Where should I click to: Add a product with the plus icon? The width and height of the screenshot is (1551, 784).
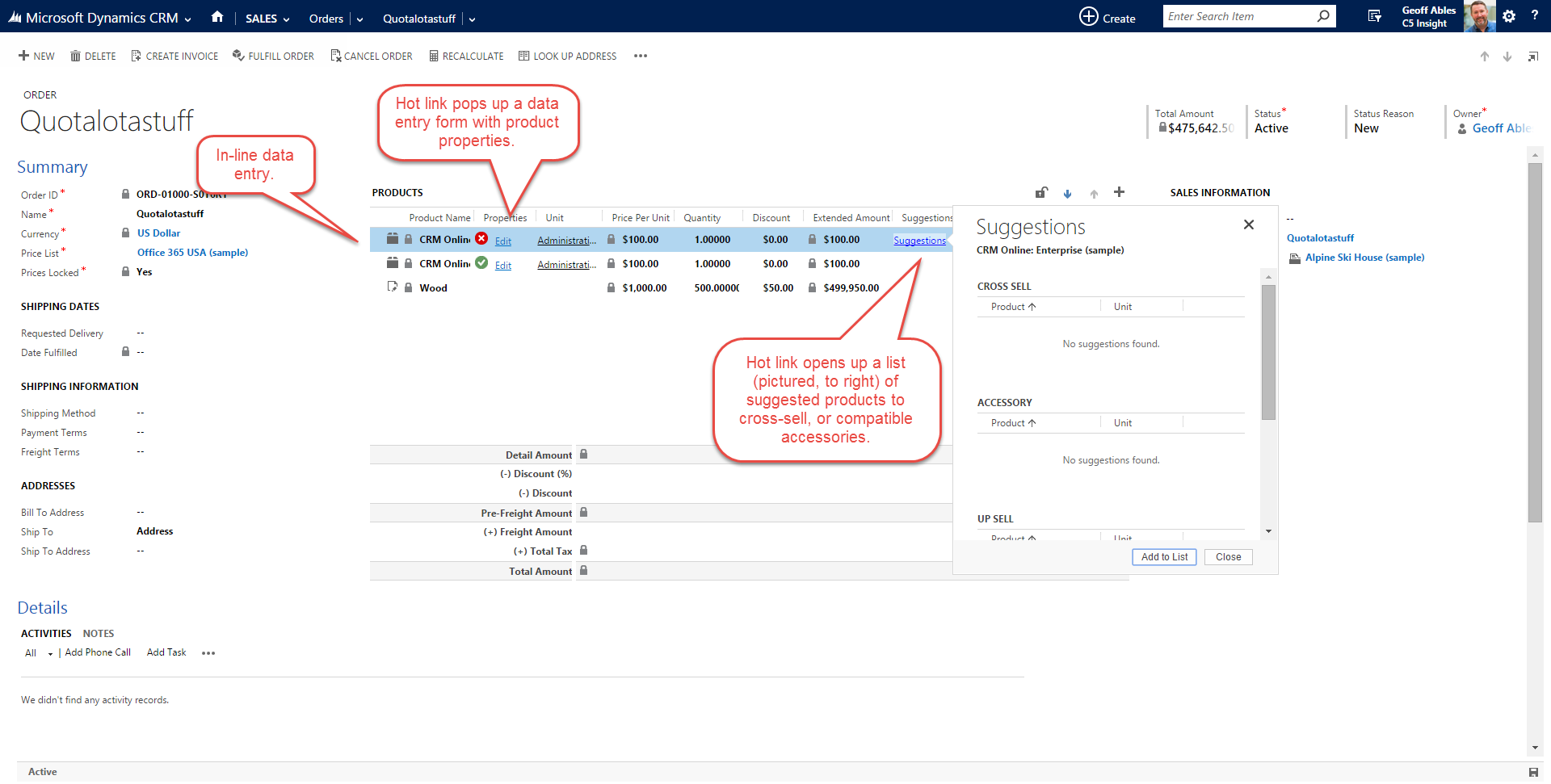1119,192
